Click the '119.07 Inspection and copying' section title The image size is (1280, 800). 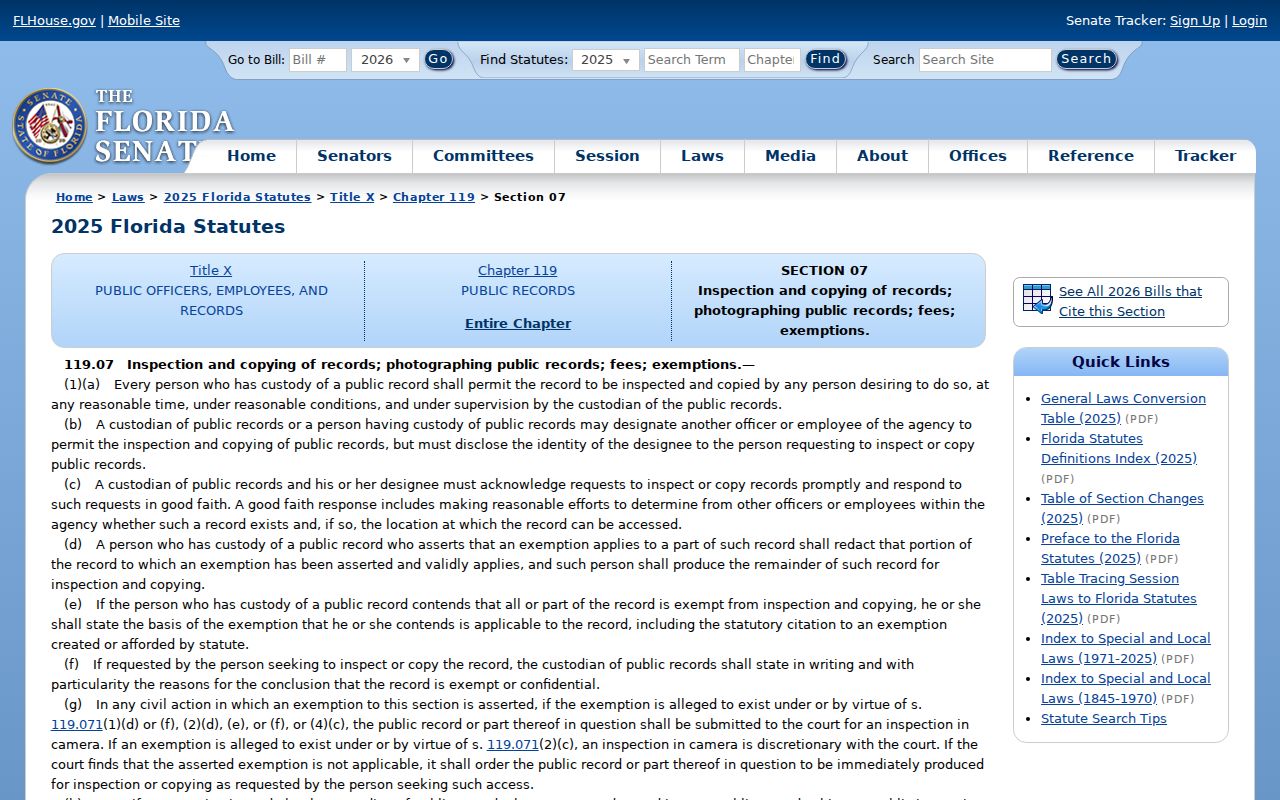tap(410, 365)
